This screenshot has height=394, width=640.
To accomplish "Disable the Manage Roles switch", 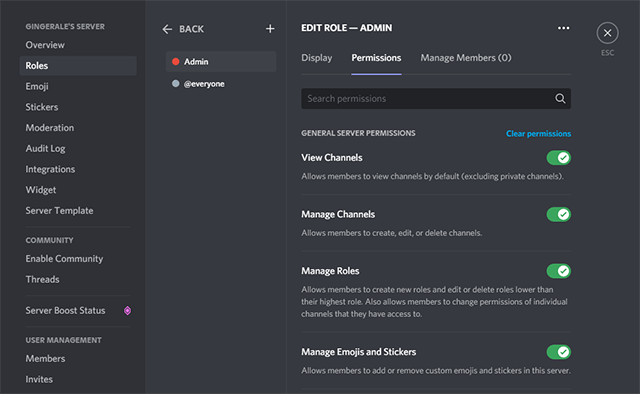I will 558,271.
